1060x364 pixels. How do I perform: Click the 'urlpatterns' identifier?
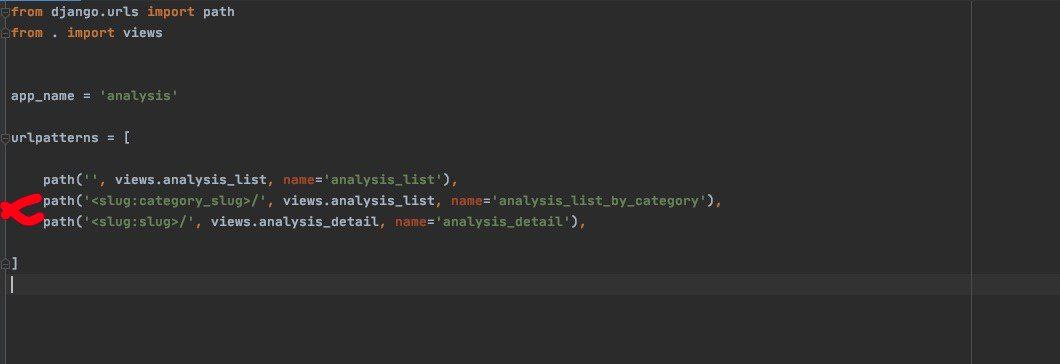55,138
